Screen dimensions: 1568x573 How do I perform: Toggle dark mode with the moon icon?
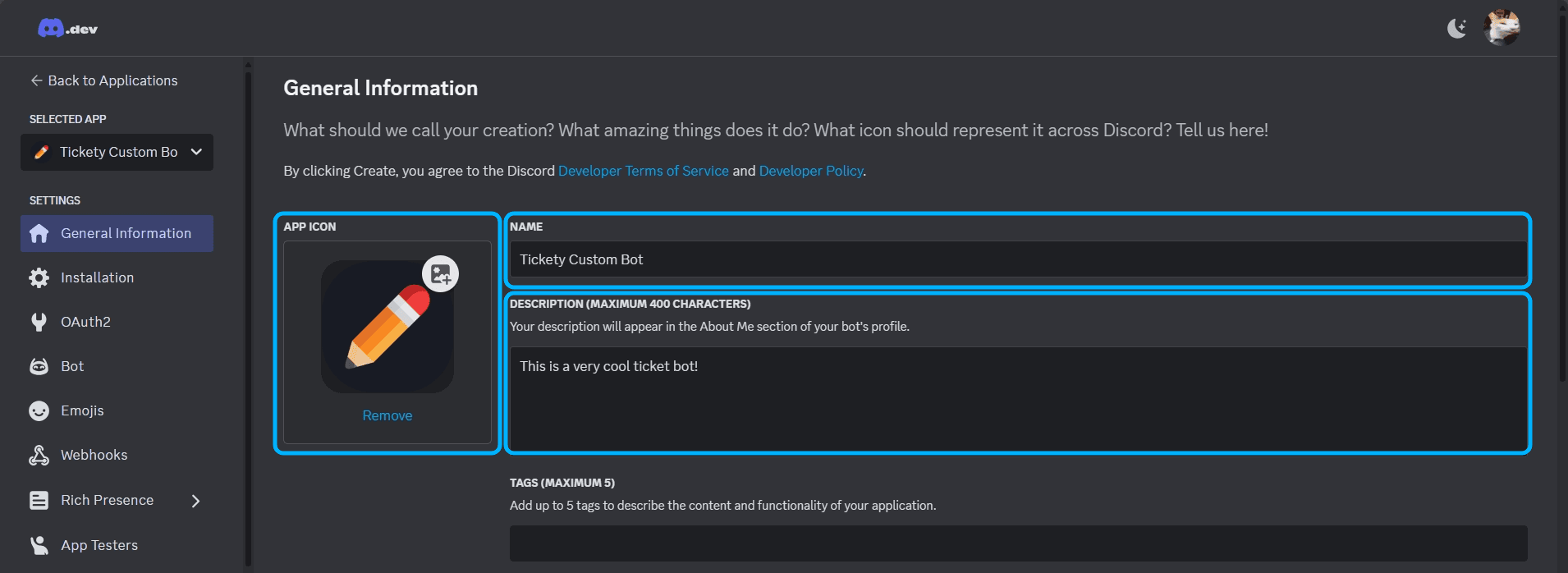tap(1457, 27)
